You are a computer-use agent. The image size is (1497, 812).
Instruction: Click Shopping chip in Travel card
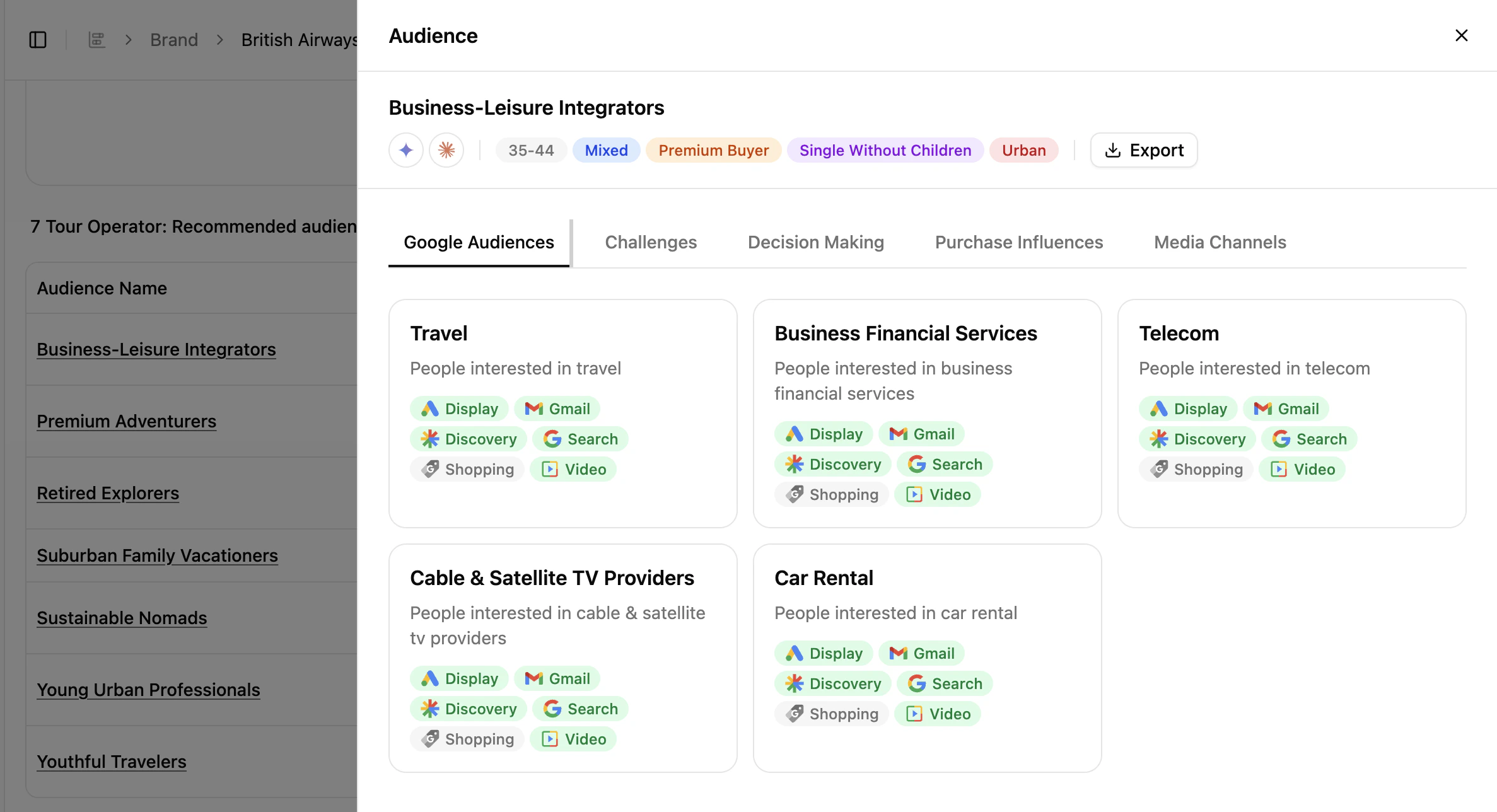pyautogui.click(x=467, y=469)
